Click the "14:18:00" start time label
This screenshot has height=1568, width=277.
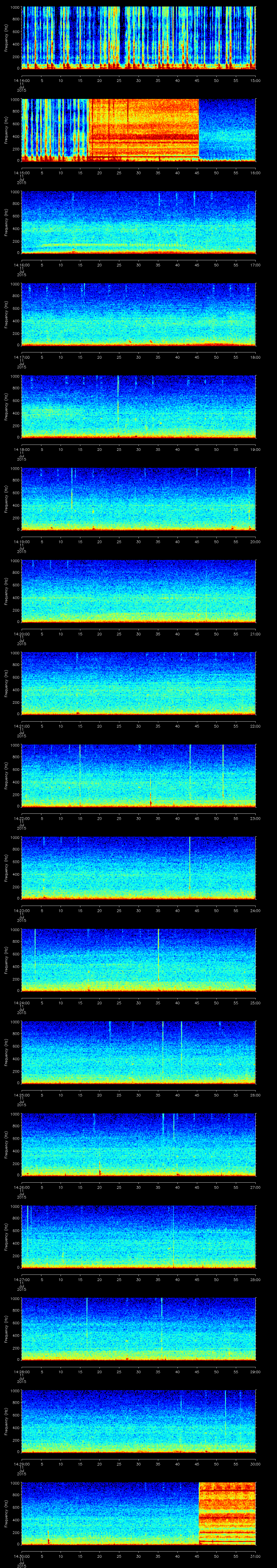coord(21,449)
